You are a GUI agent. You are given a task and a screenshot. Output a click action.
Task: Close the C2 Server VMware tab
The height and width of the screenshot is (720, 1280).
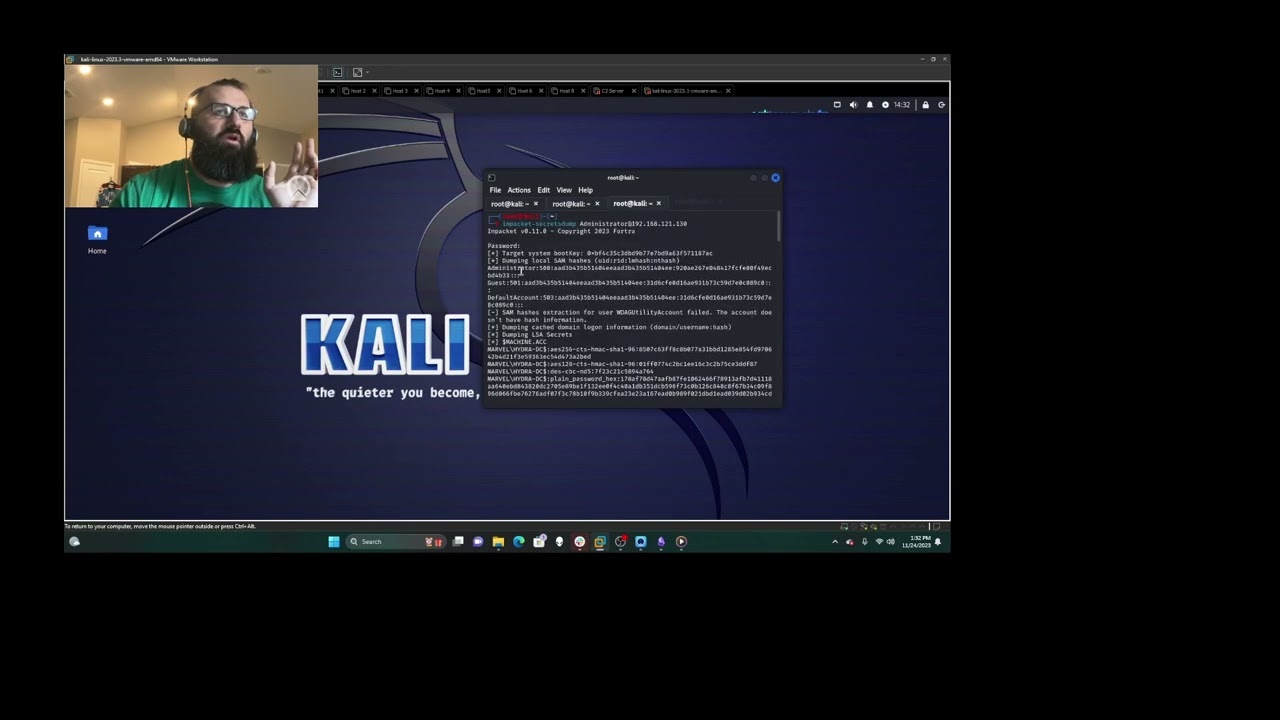[634, 91]
